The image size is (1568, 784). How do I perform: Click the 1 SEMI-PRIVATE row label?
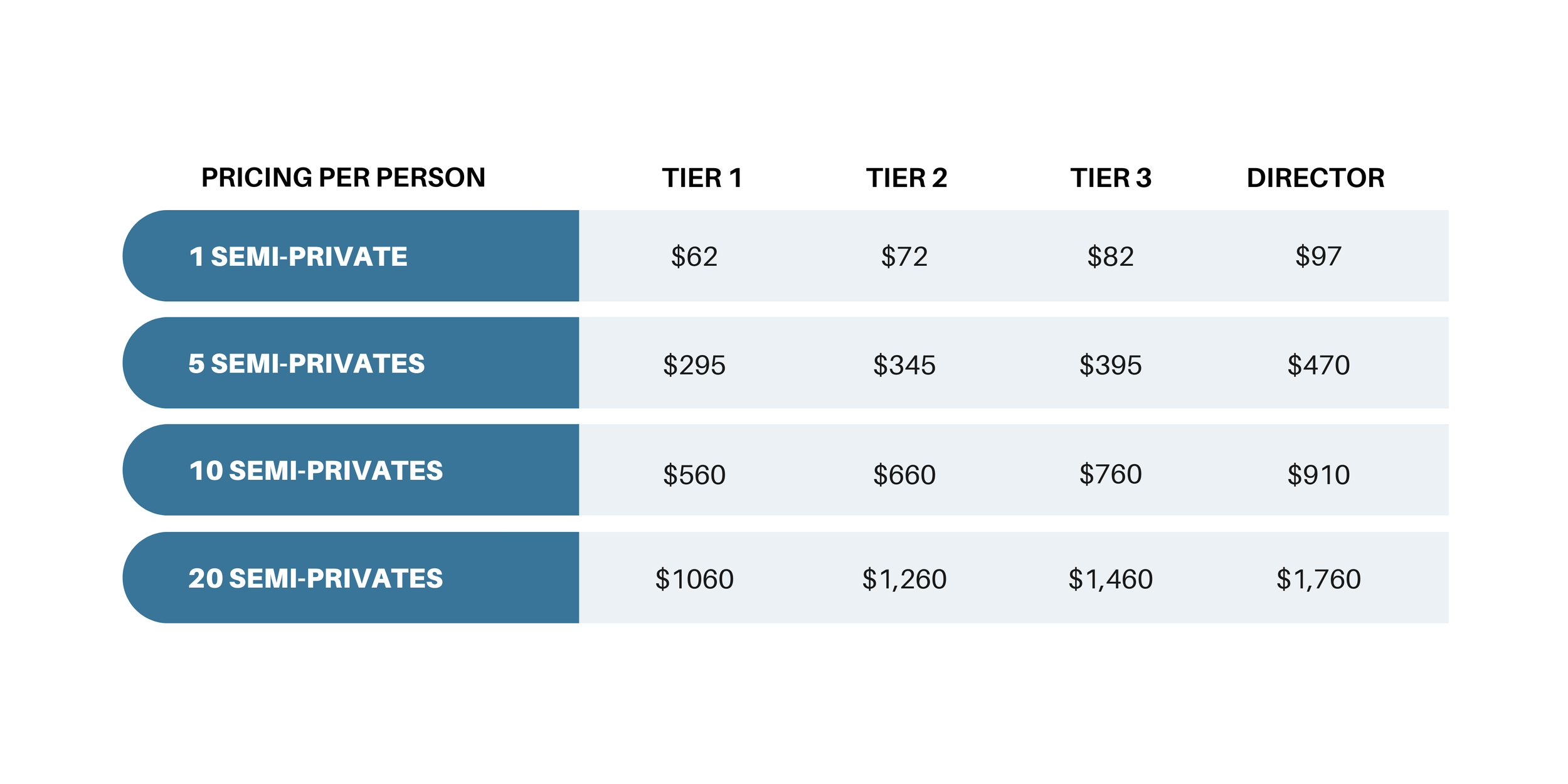pyautogui.click(x=299, y=257)
